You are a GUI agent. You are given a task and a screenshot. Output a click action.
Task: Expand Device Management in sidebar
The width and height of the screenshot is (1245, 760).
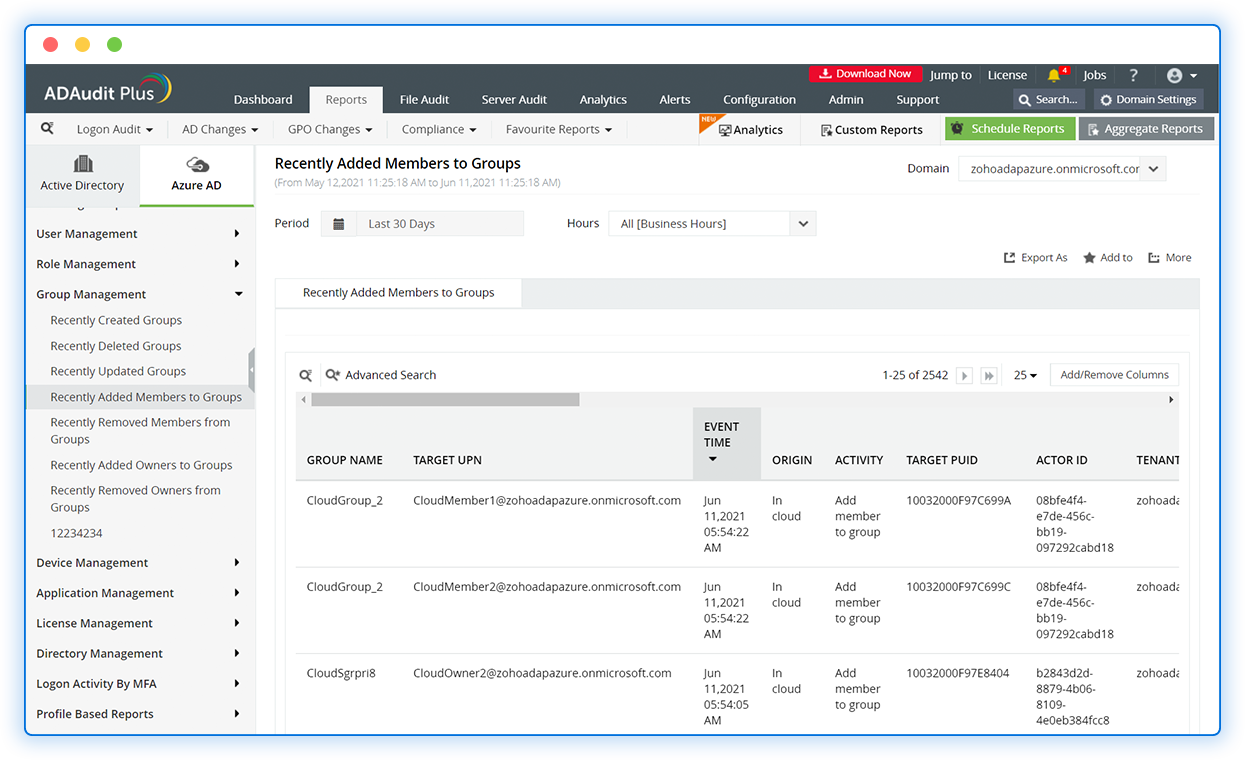[139, 563]
